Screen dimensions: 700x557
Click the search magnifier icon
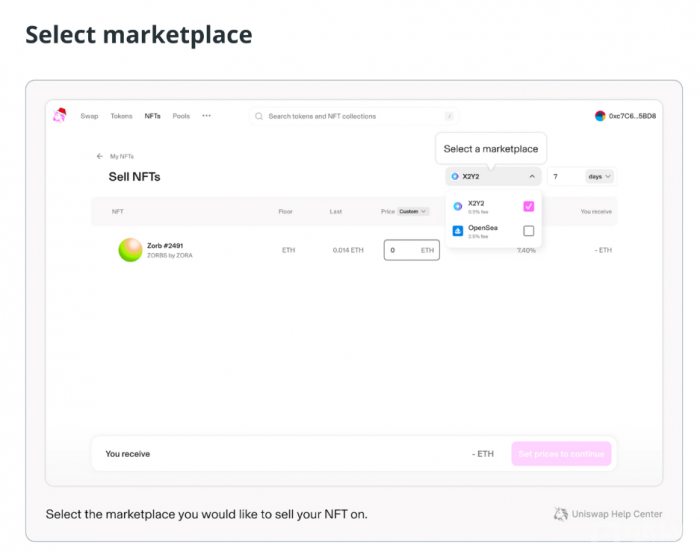point(259,116)
